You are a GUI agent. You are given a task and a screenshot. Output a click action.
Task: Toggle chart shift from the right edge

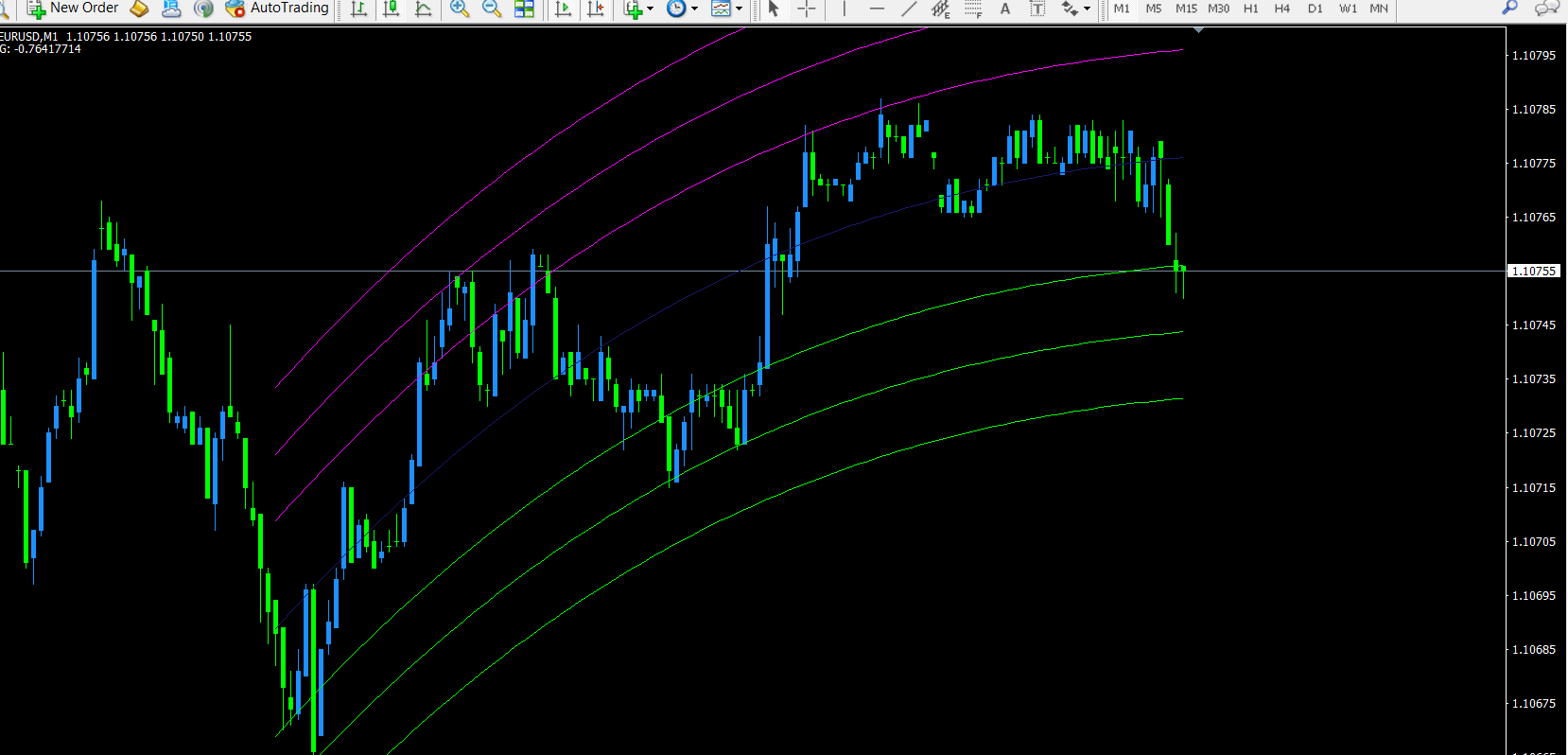point(596,9)
